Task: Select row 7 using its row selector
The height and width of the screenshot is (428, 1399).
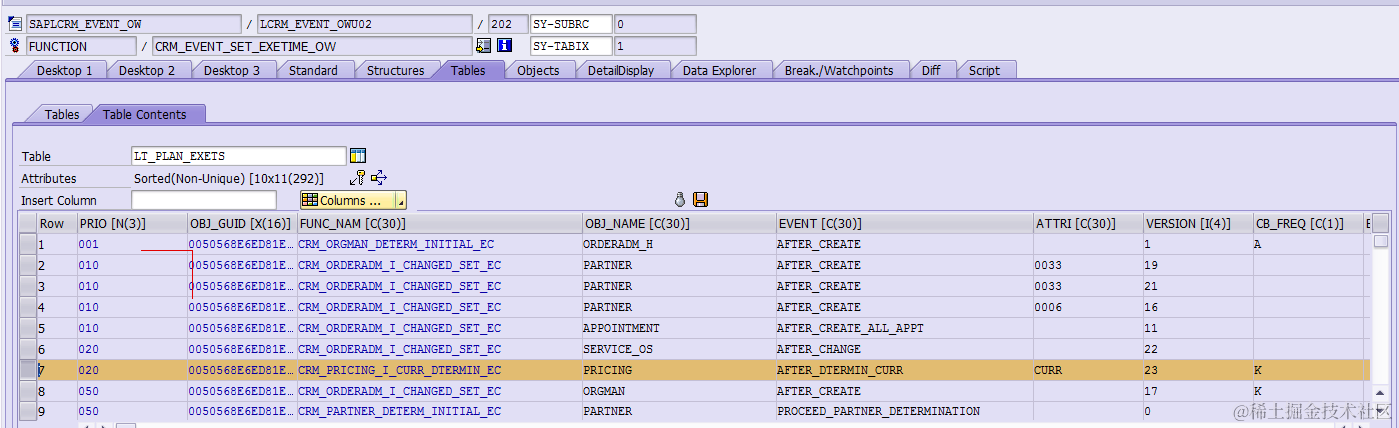Action: point(28,370)
